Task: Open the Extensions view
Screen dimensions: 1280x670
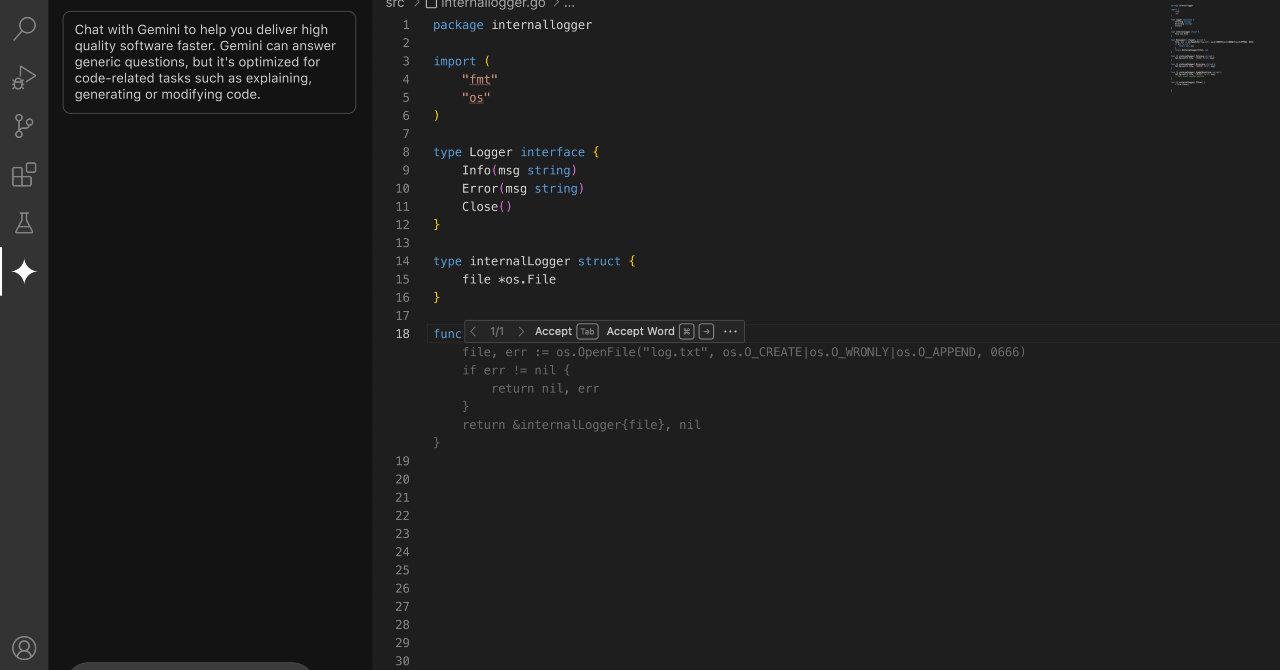Action: 24,175
